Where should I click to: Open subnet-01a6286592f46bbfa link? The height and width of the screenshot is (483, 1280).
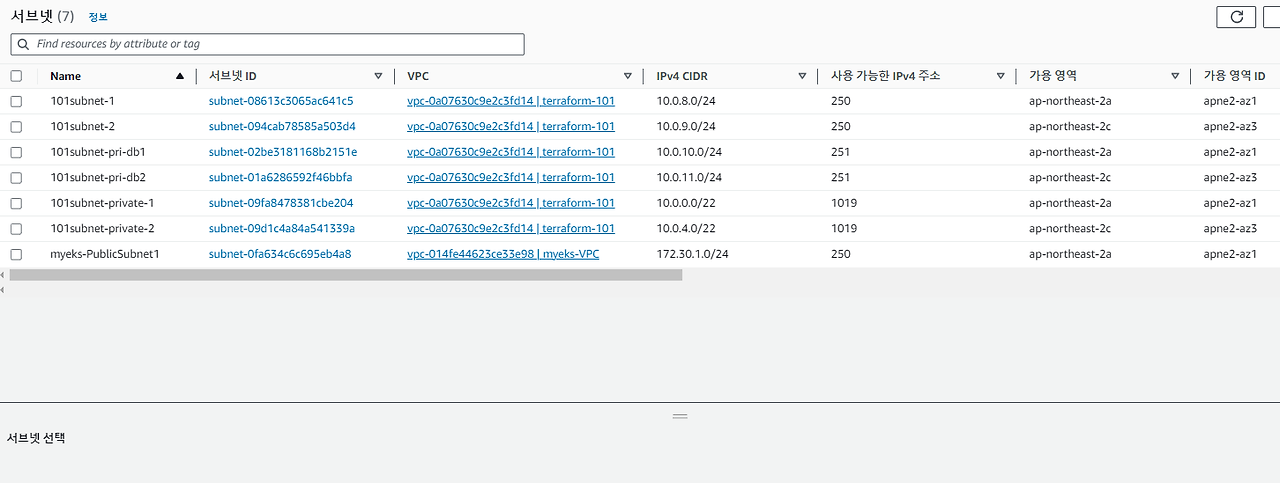[x=280, y=178]
